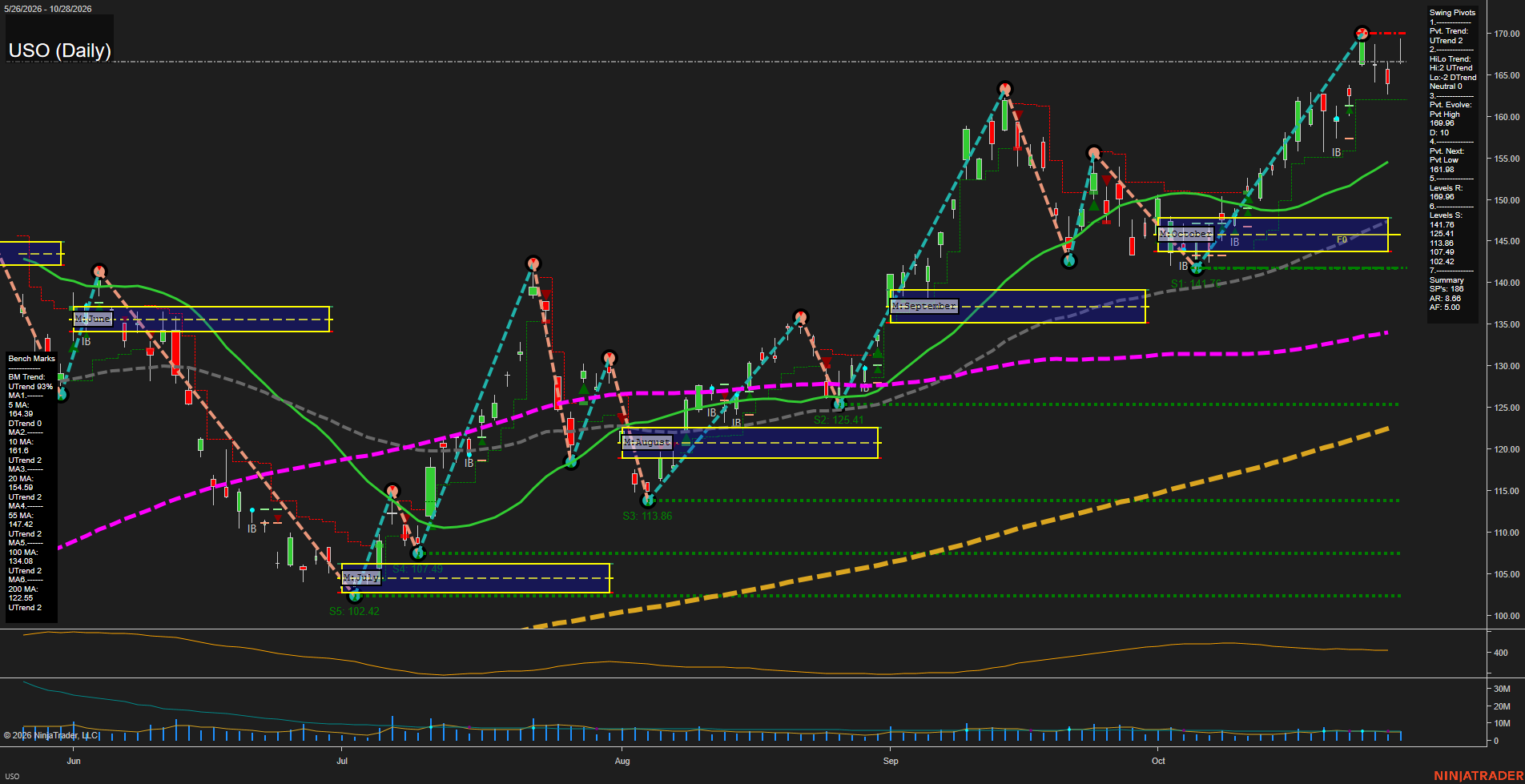Click the 100.00 price axis label
Image resolution: width=1525 pixels, height=784 pixels.
1506,616
